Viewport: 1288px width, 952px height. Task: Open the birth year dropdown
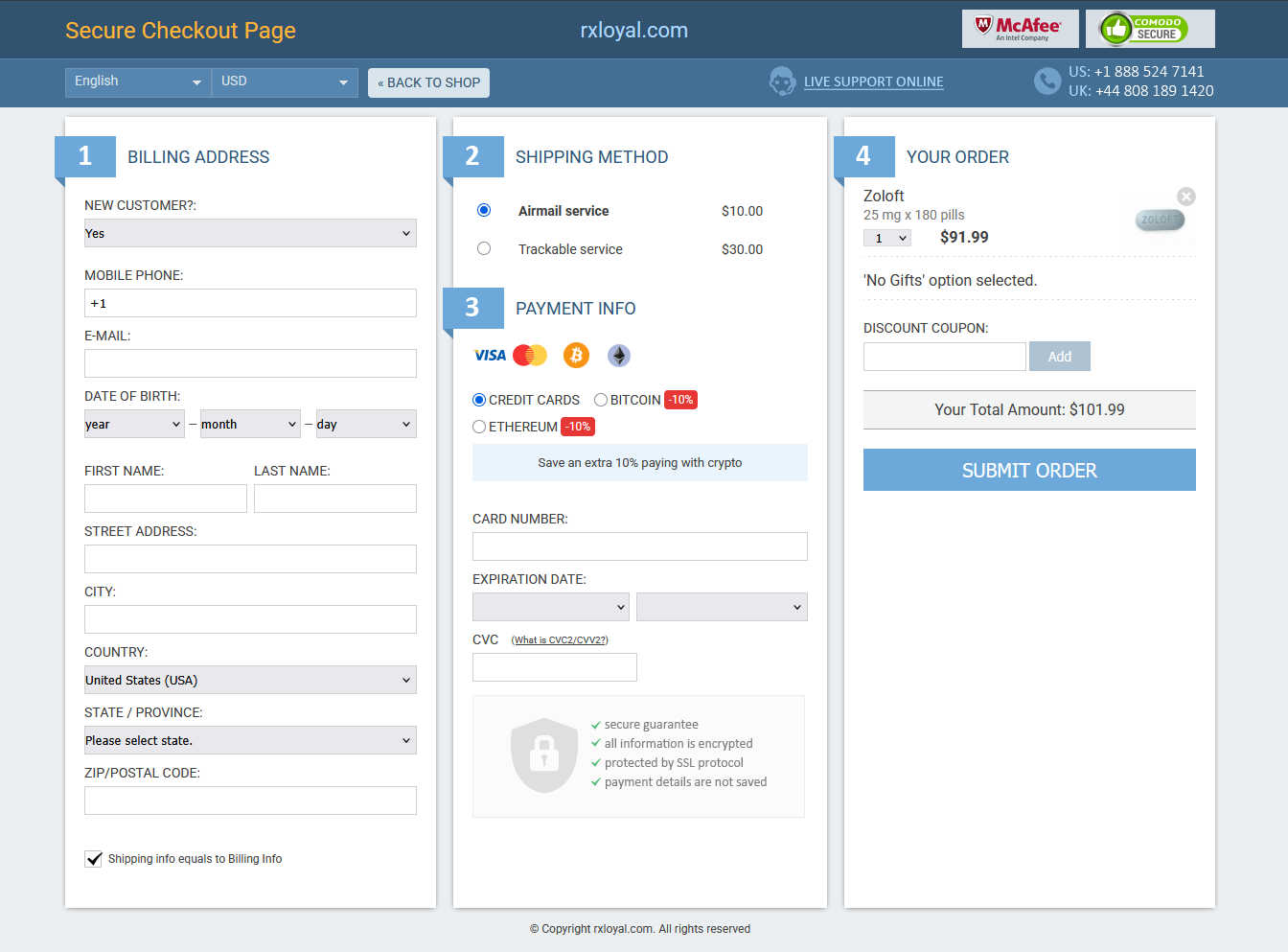pos(134,424)
